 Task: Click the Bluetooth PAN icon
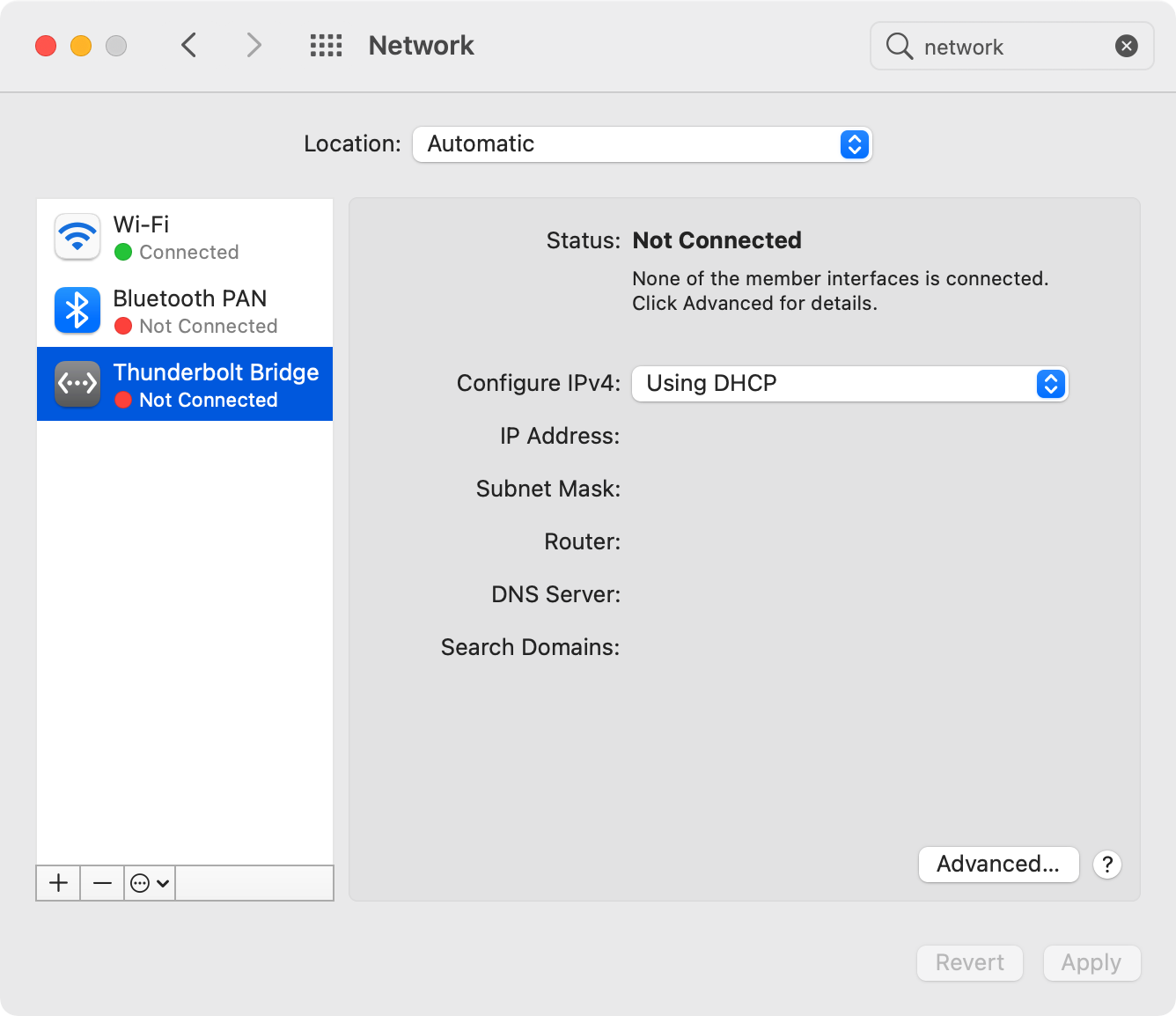click(x=77, y=311)
